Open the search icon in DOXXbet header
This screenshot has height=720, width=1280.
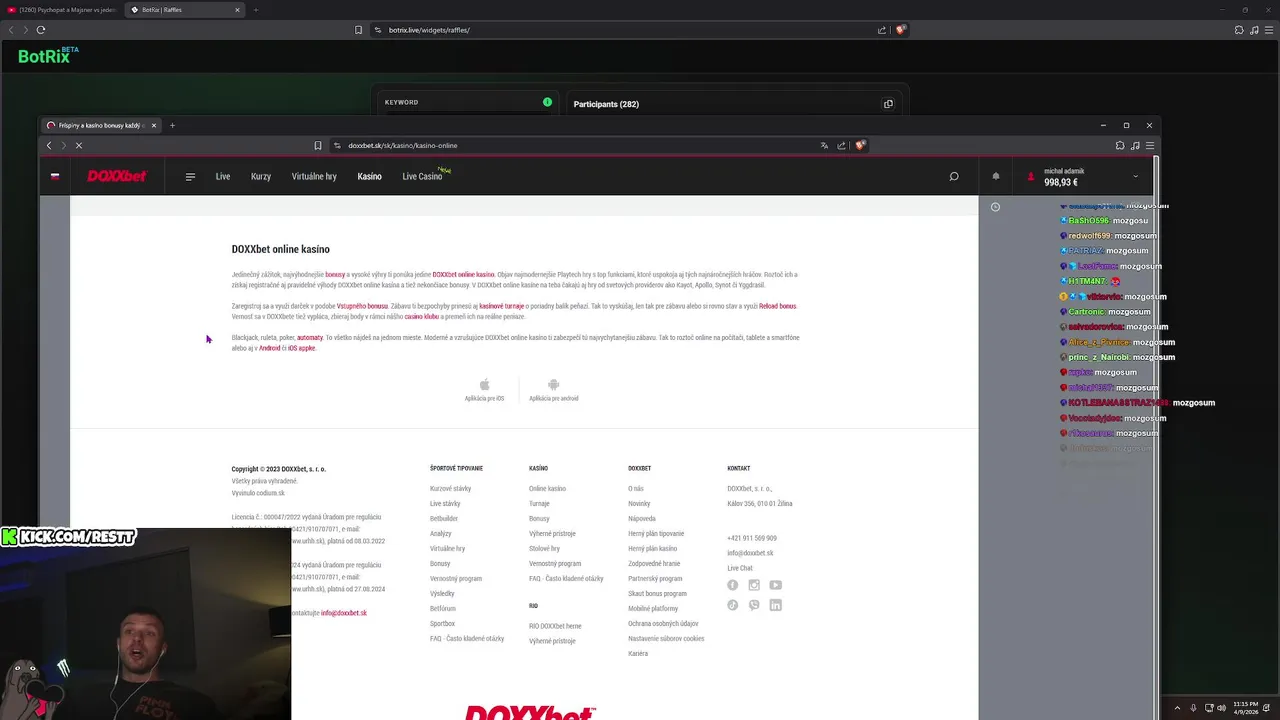tap(954, 177)
